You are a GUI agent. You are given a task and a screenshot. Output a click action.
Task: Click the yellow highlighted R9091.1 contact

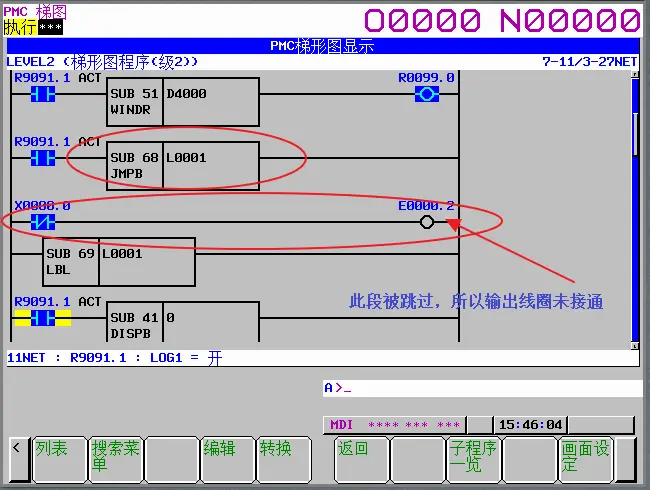pos(43,318)
